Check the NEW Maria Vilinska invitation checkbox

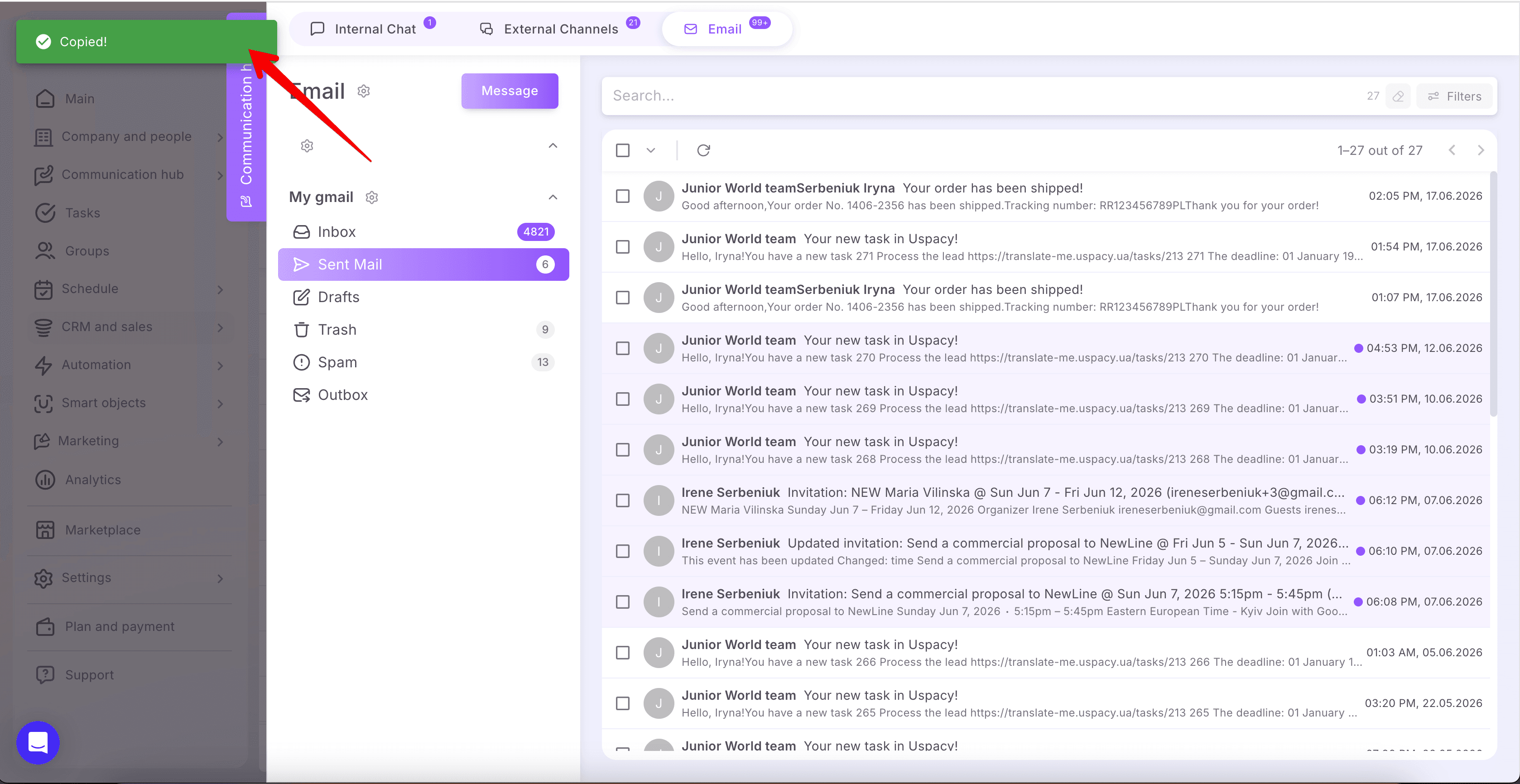[622, 500]
